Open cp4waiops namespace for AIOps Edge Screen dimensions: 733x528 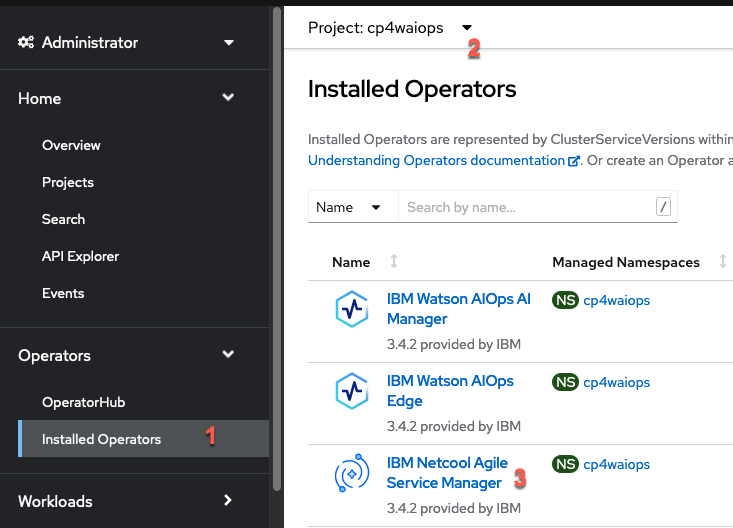(x=617, y=382)
